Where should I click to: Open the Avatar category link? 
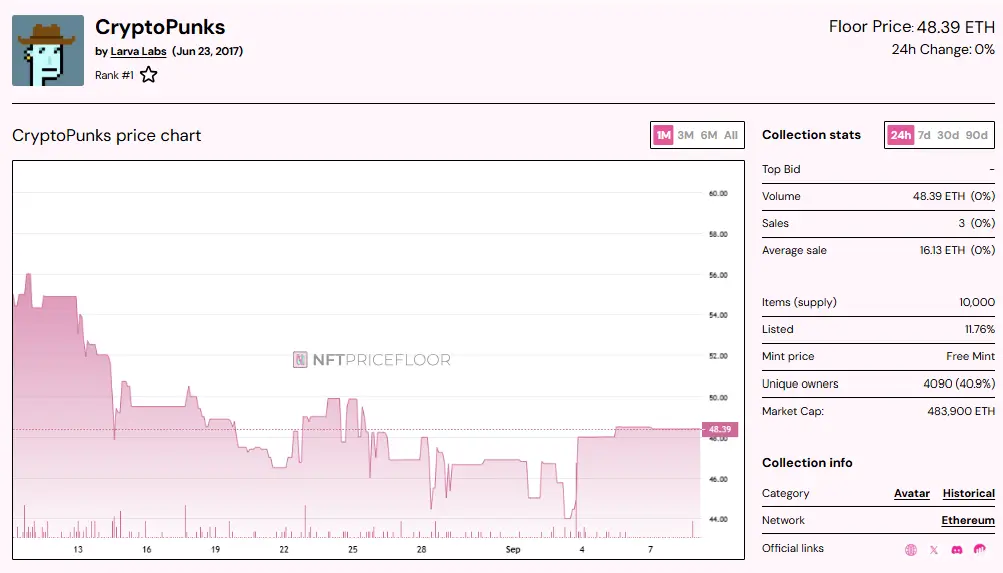tap(911, 493)
